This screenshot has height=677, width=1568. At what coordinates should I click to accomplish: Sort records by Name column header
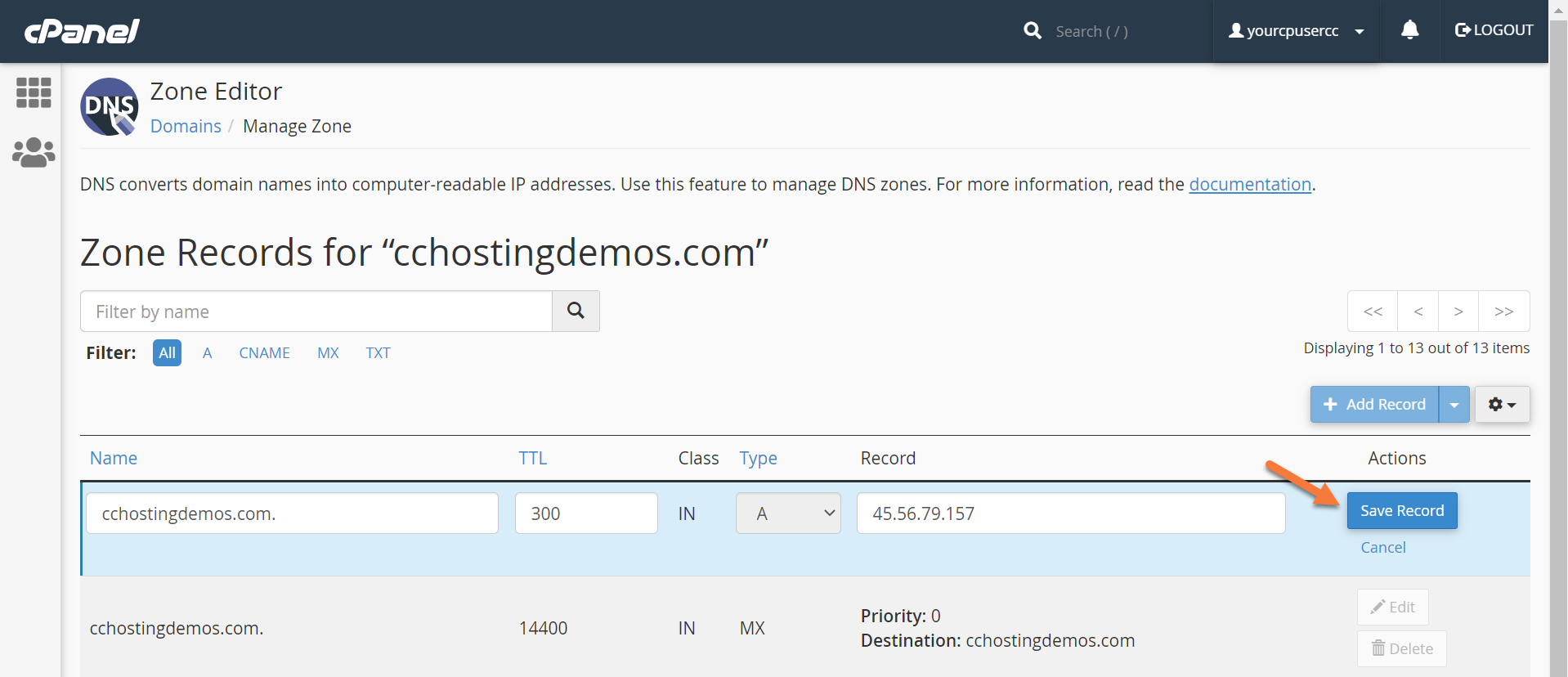point(114,459)
